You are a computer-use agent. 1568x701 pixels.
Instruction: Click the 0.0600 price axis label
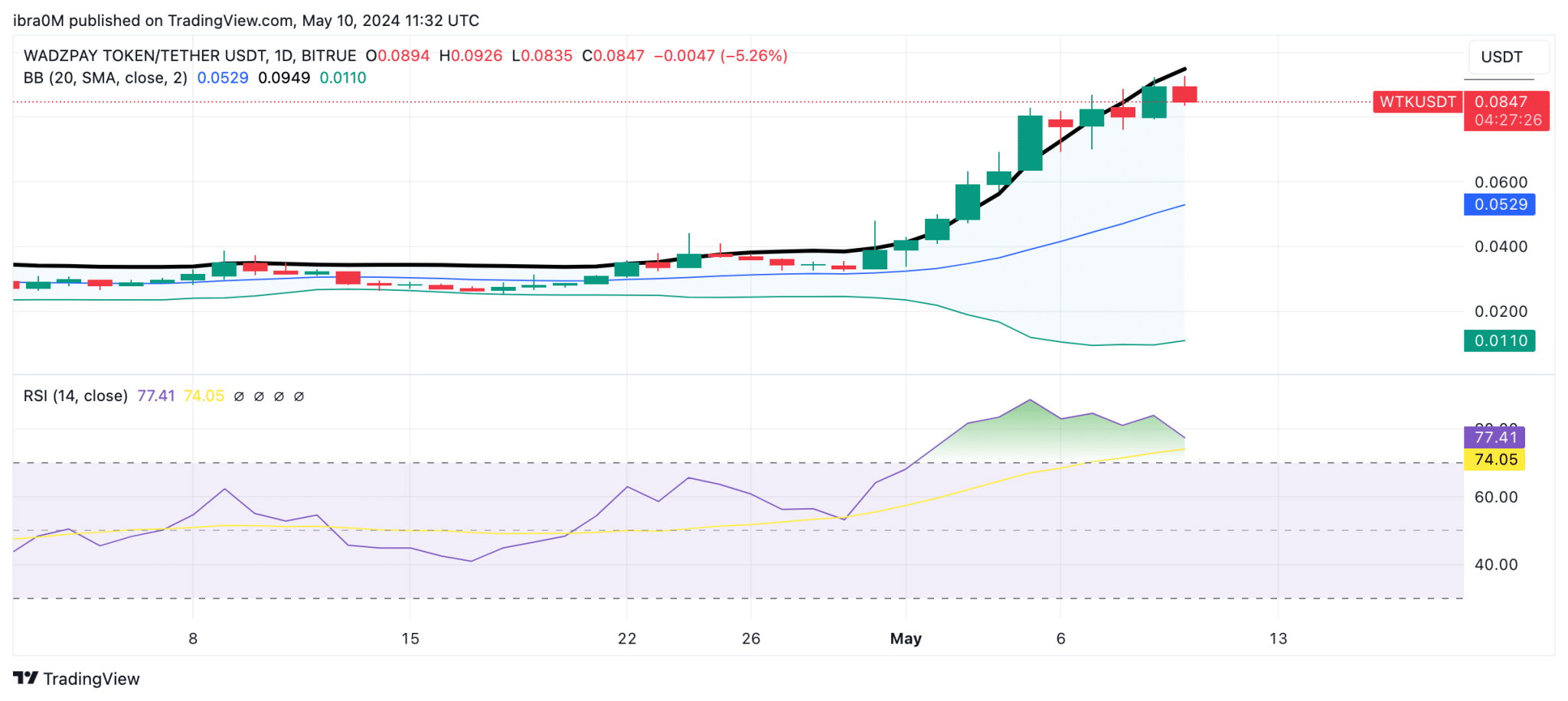[1501, 182]
